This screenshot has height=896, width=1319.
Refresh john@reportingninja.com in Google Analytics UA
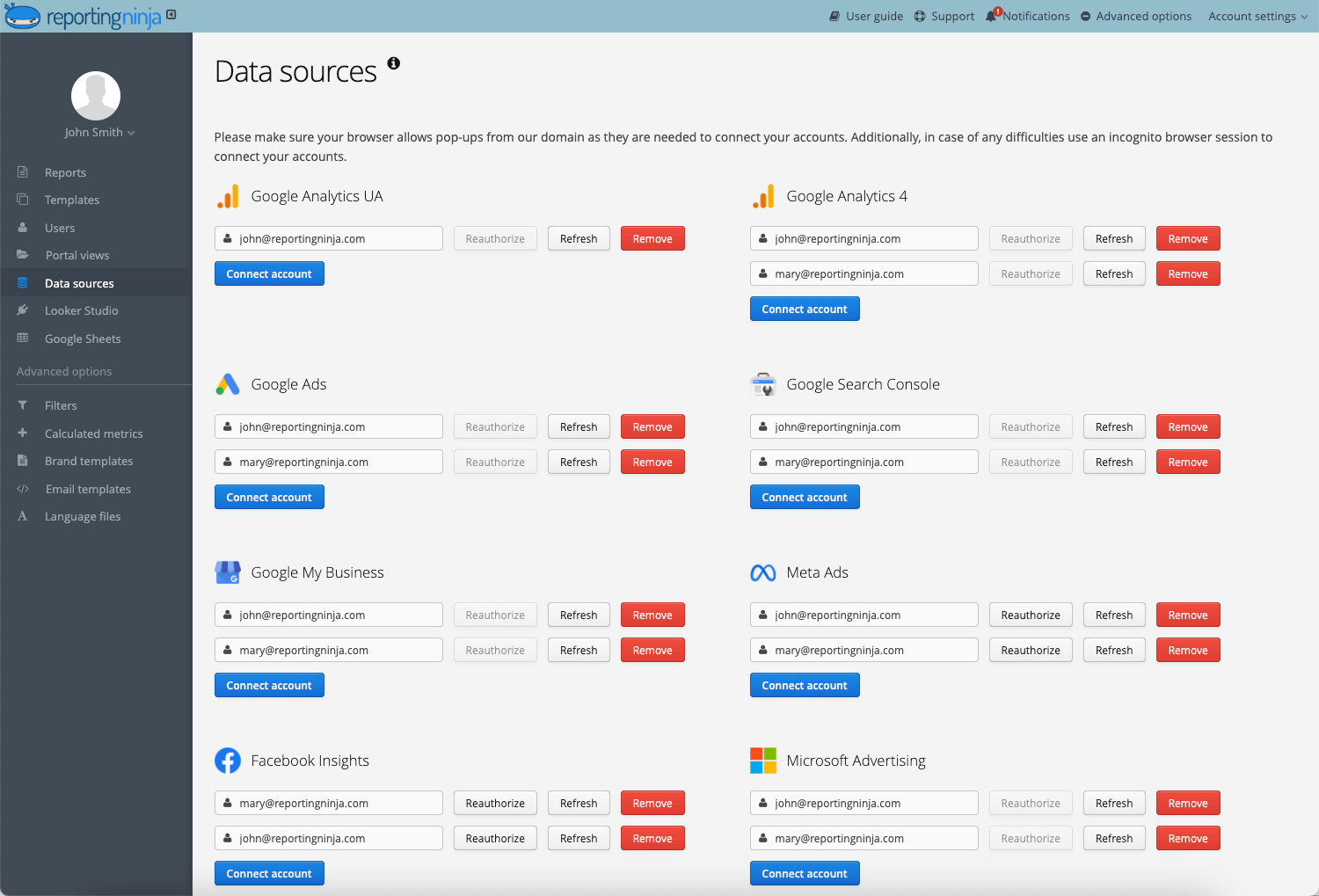pos(579,238)
